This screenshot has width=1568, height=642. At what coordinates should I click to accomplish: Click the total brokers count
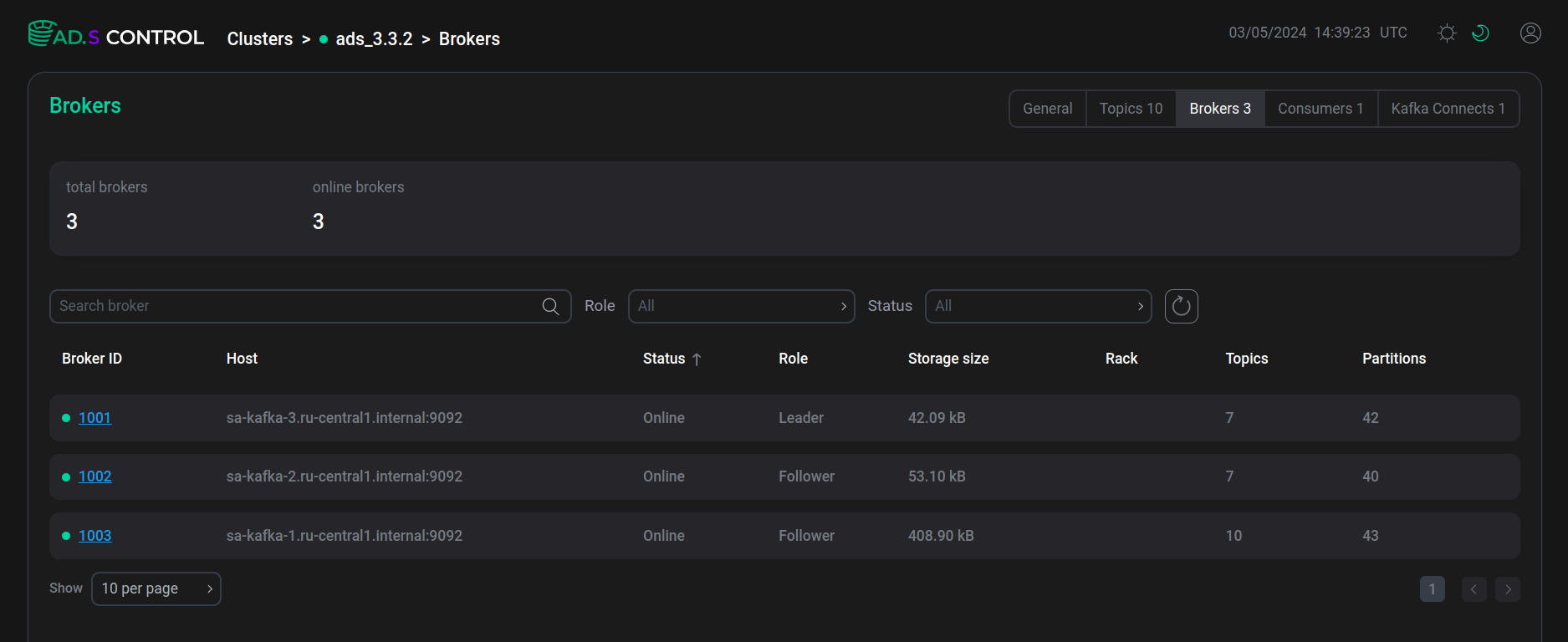(72, 222)
